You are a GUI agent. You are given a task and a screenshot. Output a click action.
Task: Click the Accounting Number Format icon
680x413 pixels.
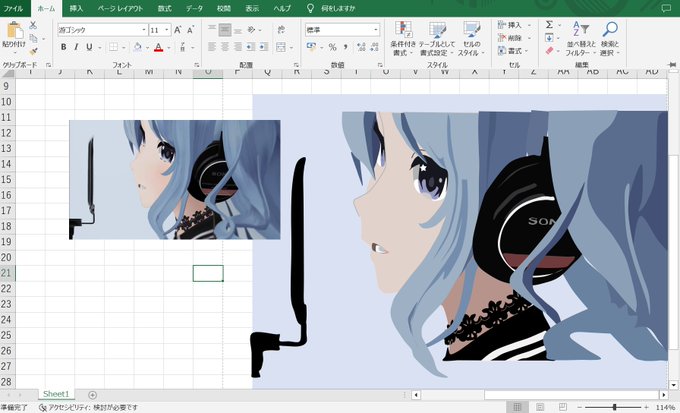[311, 46]
